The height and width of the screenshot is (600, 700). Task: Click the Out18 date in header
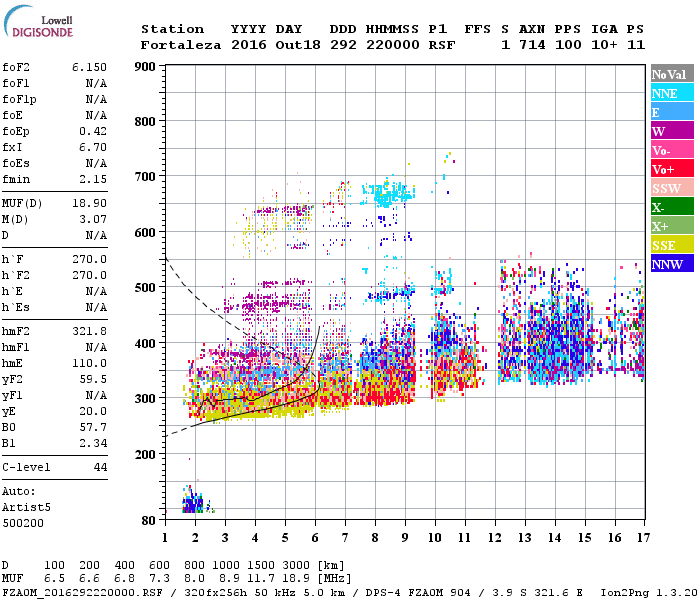pos(298,45)
